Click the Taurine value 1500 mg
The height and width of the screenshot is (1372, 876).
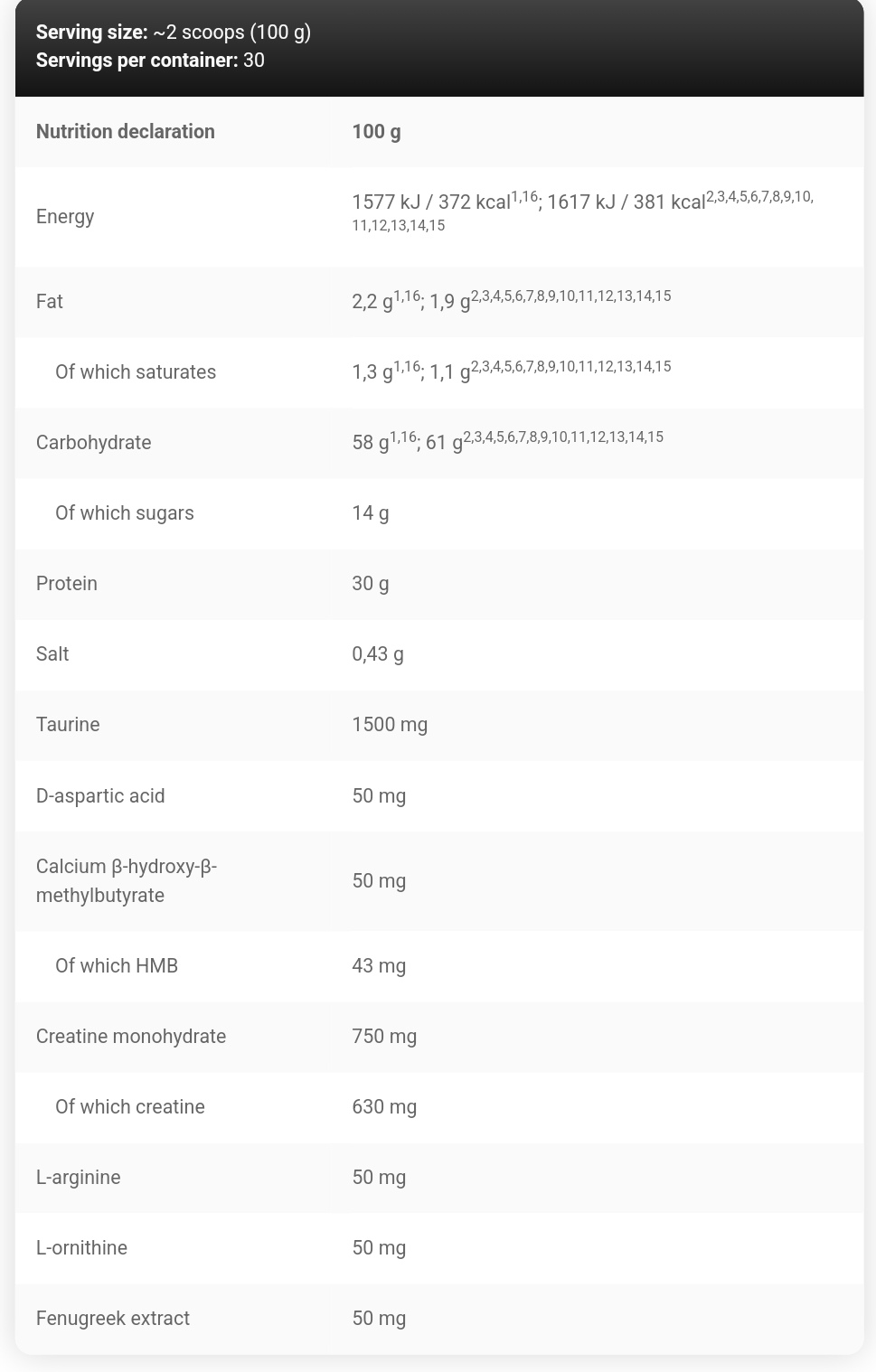[390, 725]
